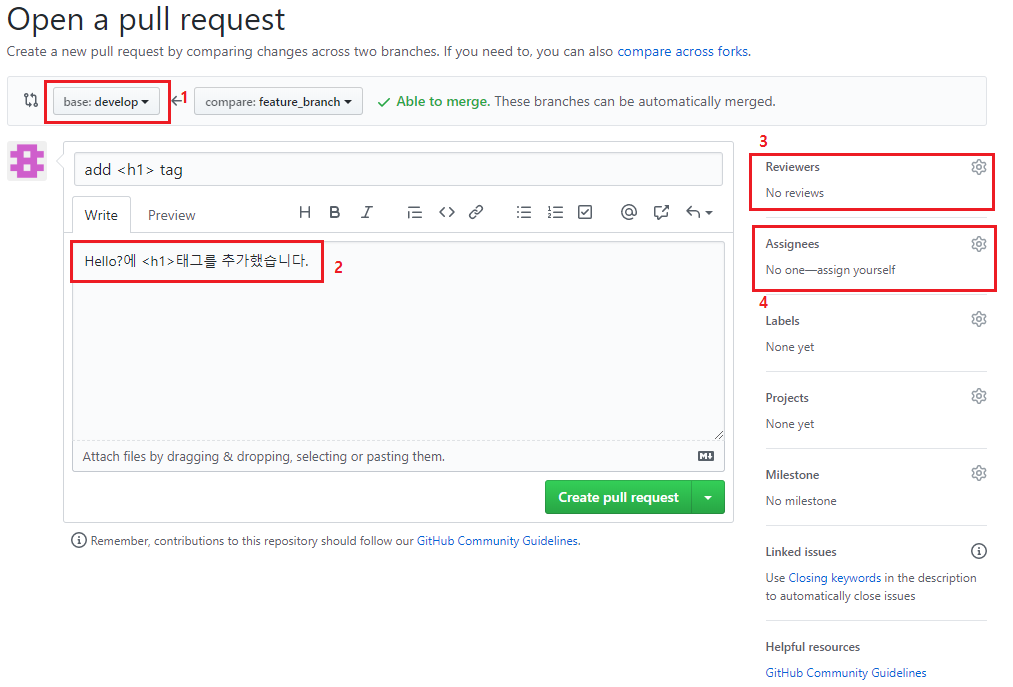Screen dimensions: 1013x687
Task: Open the Projects gear settings
Action: click(979, 396)
